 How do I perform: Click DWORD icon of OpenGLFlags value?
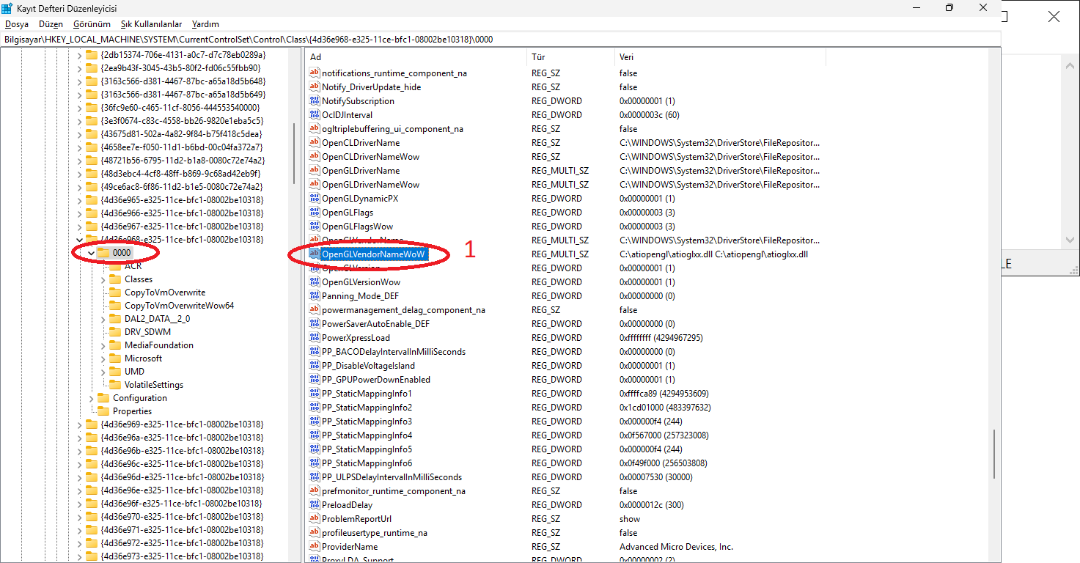[x=315, y=212]
